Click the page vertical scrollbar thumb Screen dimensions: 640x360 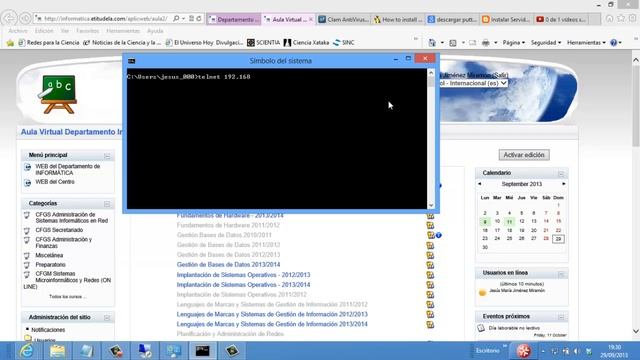pos(636,107)
